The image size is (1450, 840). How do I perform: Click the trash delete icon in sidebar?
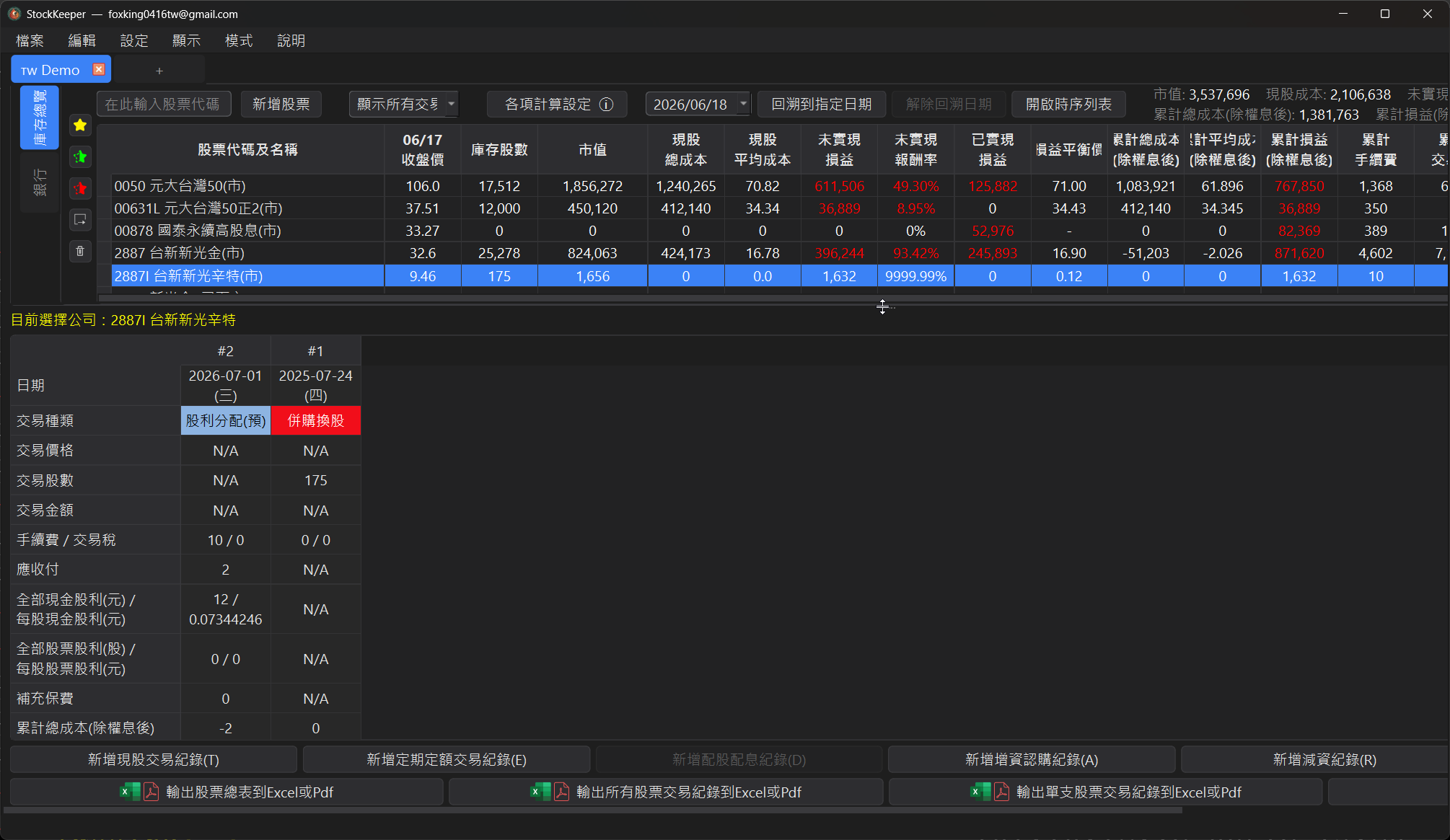pyautogui.click(x=80, y=251)
